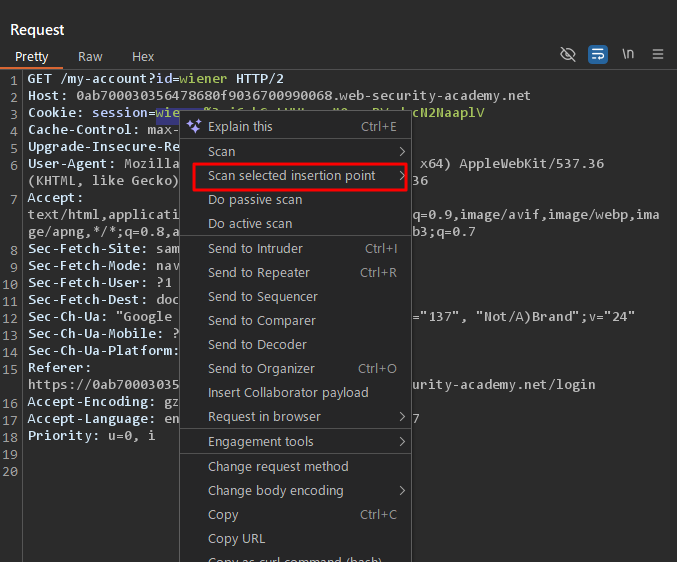677x562 pixels.
Task: Expand the Scan submenu arrow
Action: pos(402,152)
